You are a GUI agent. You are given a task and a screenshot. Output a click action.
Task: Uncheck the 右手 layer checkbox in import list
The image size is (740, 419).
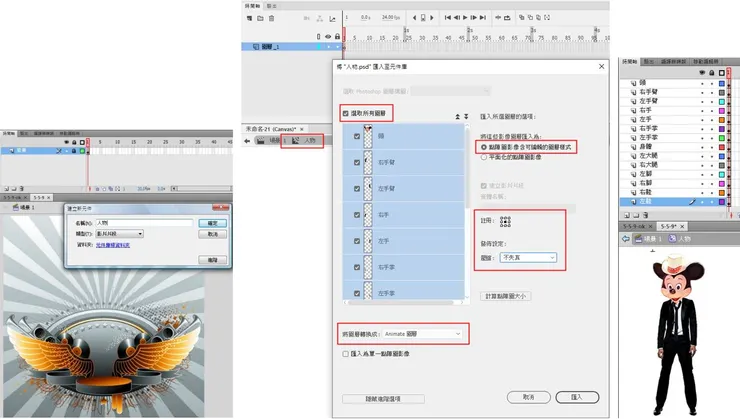pyautogui.click(x=357, y=215)
